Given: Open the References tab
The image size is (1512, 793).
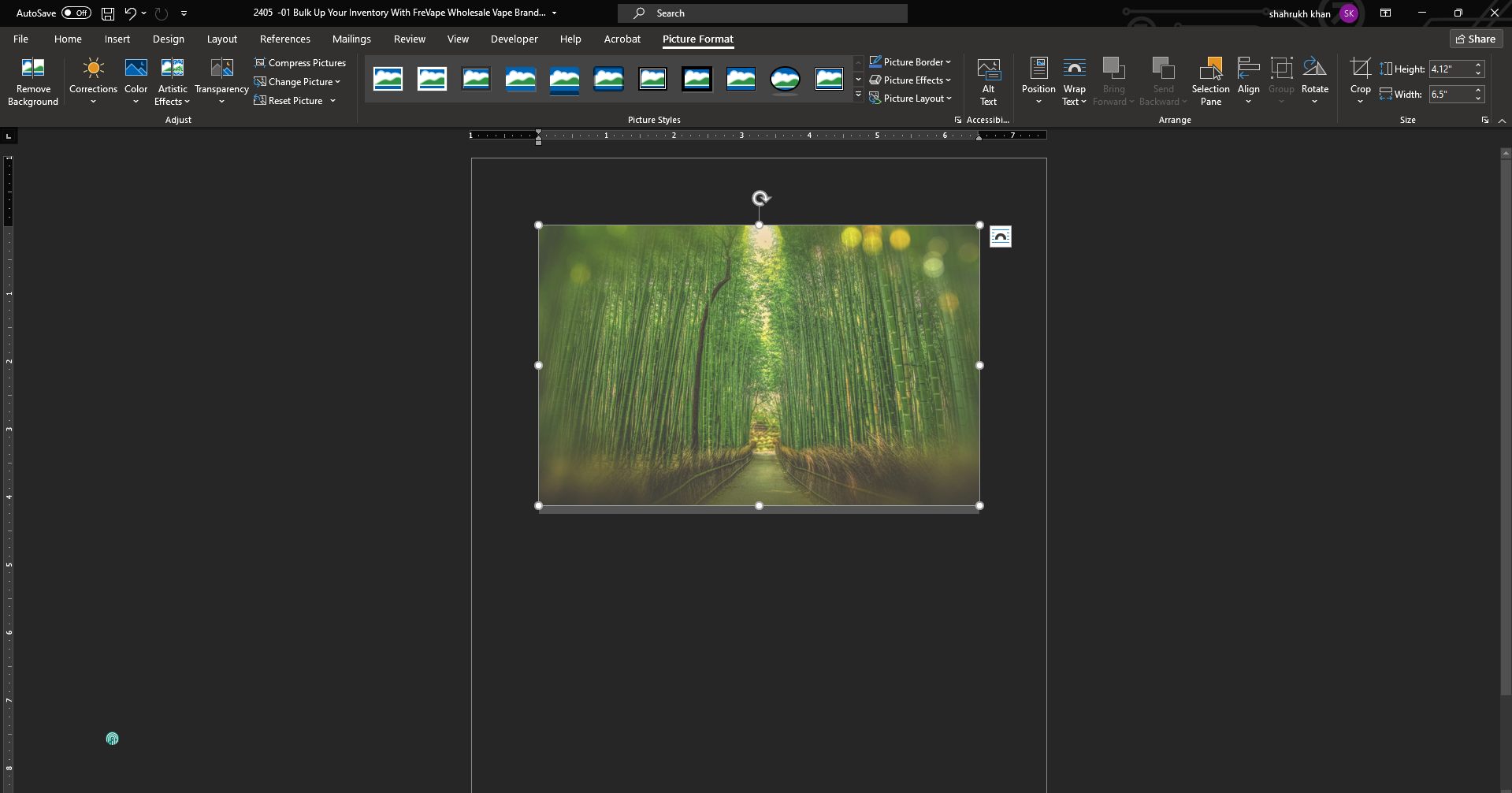Looking at the screenshot, I should click(284, 39).
